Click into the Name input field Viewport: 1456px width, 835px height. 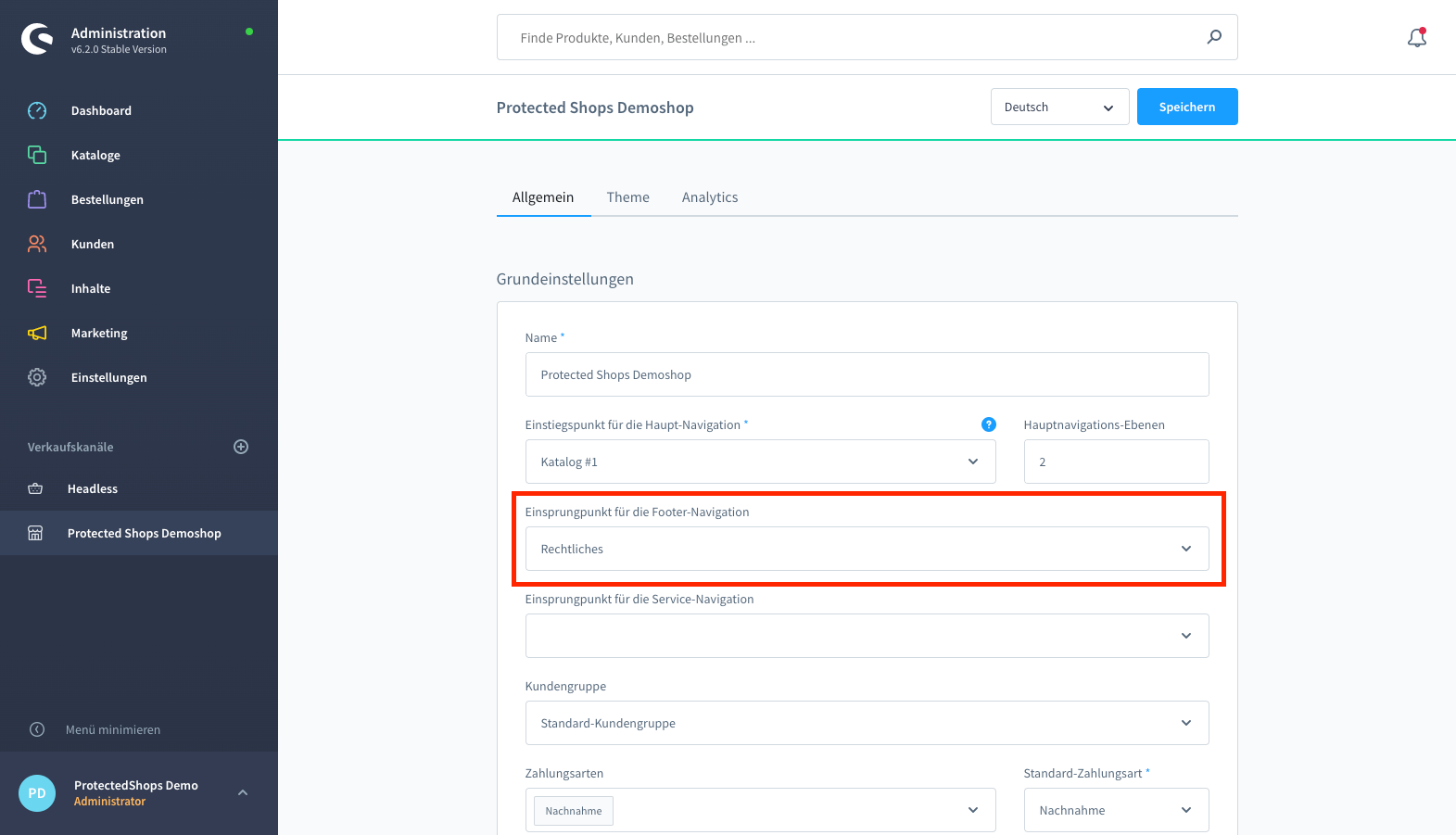pos(867,374)
